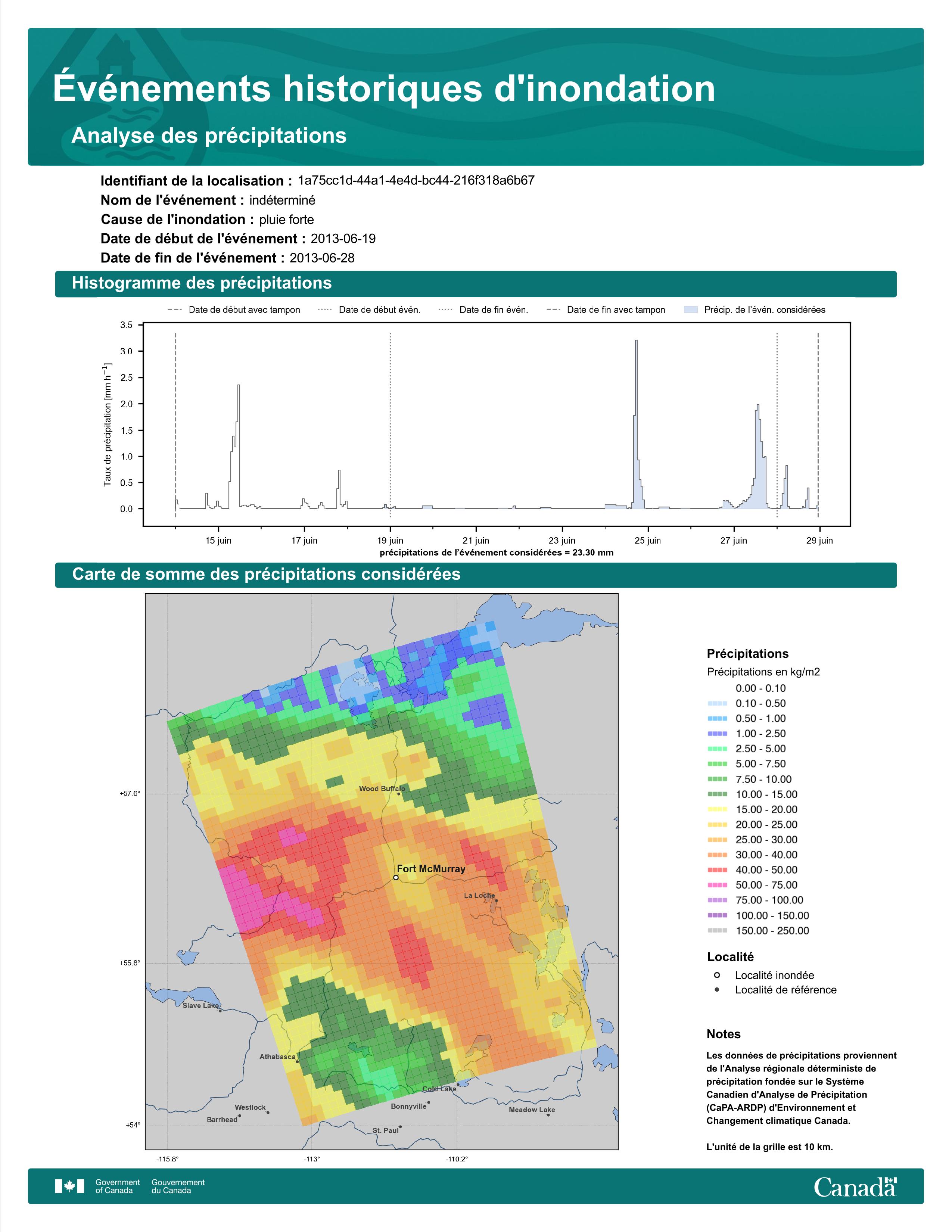
Task: Click the 40.00 - 50.00 legend swatch
Action: (718, 870)
